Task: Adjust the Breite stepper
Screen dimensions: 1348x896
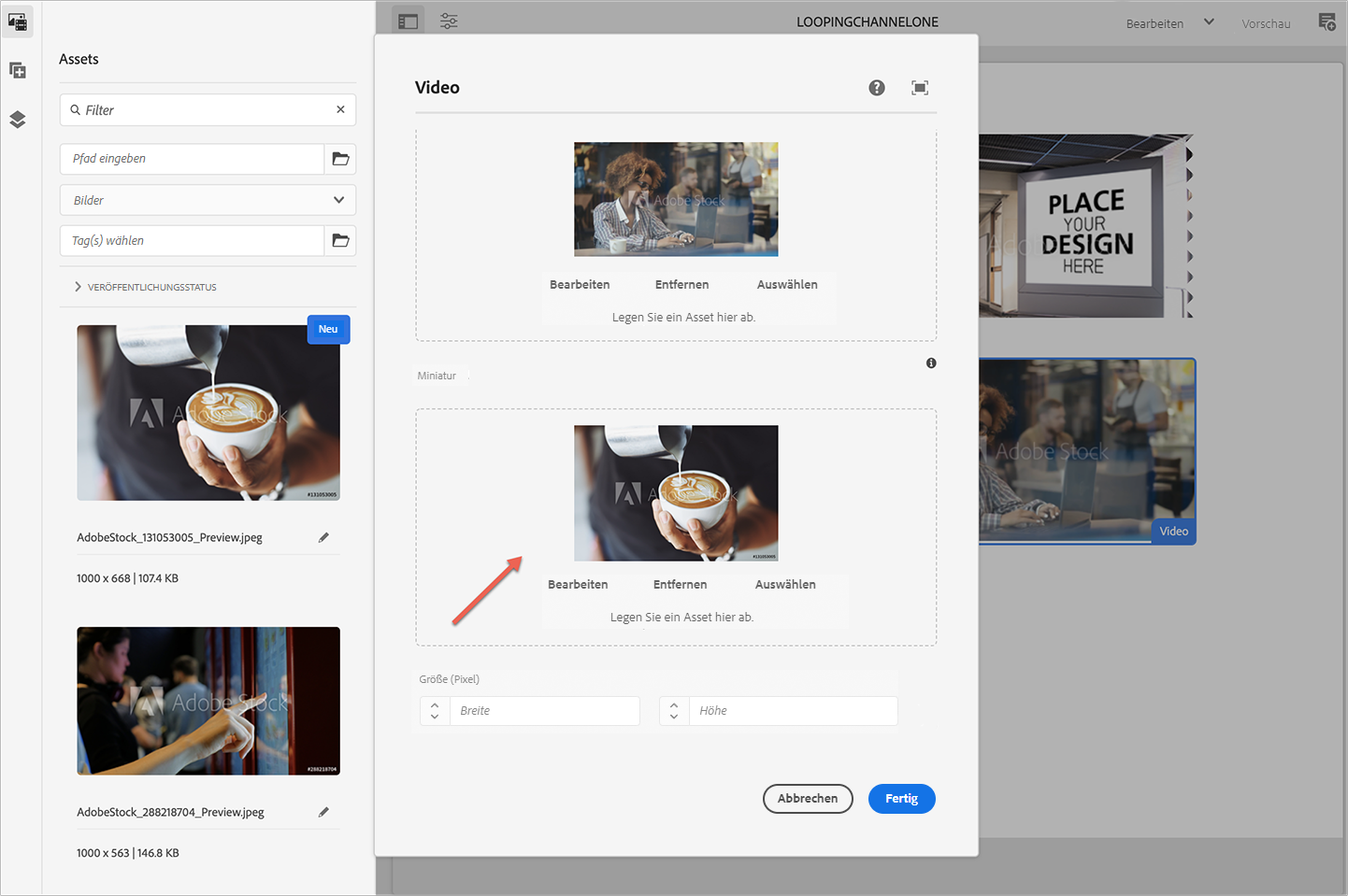Action: coord(435,711)
